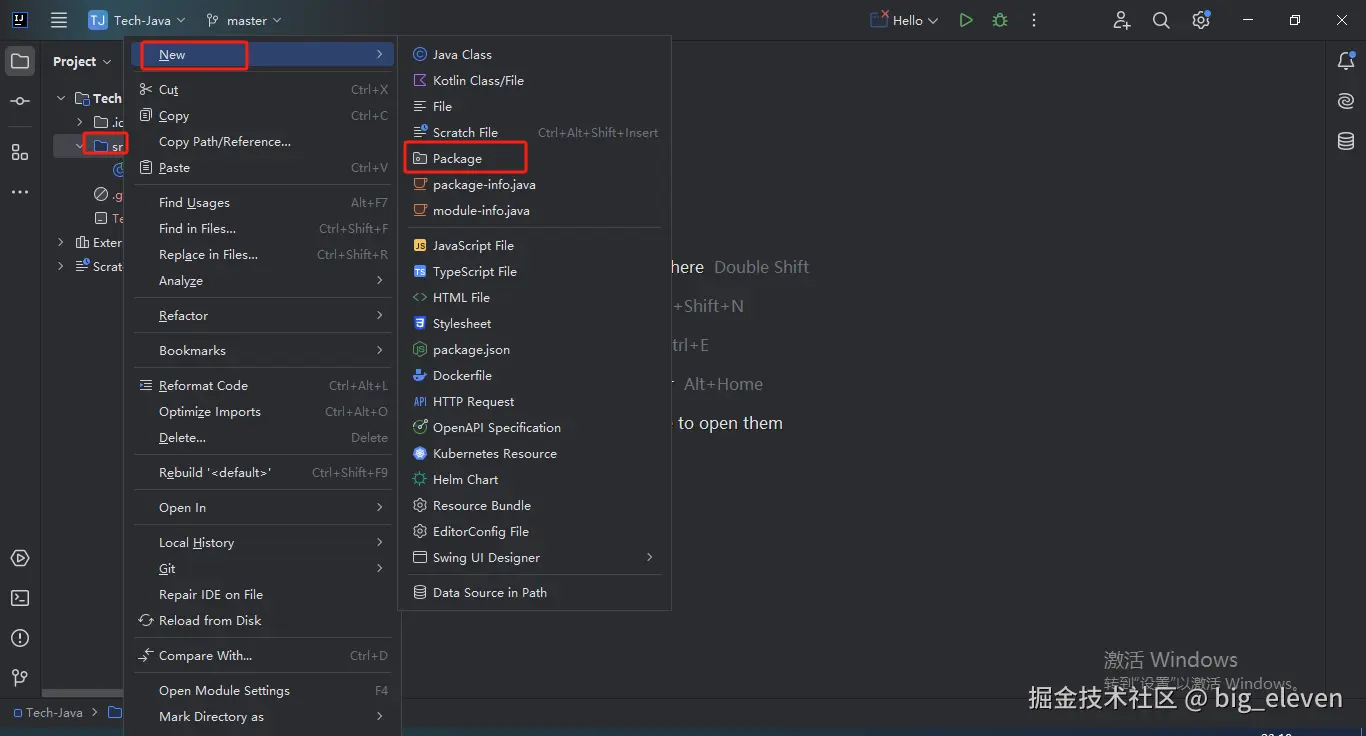Open the main hamburger menu
1366x736 pixels.
(59, 20)
